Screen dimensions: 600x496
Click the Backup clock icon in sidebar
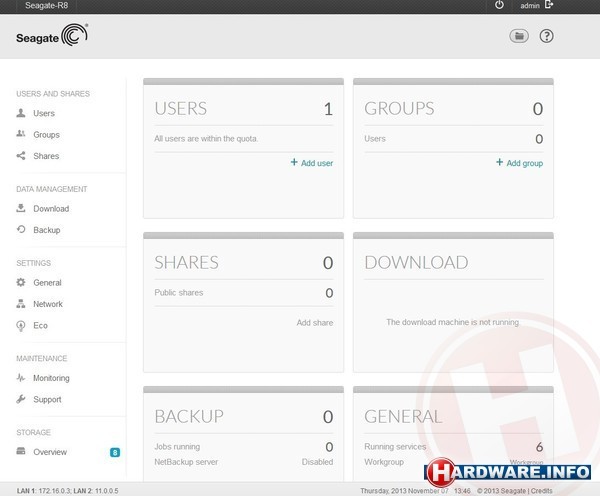[21, 230]
